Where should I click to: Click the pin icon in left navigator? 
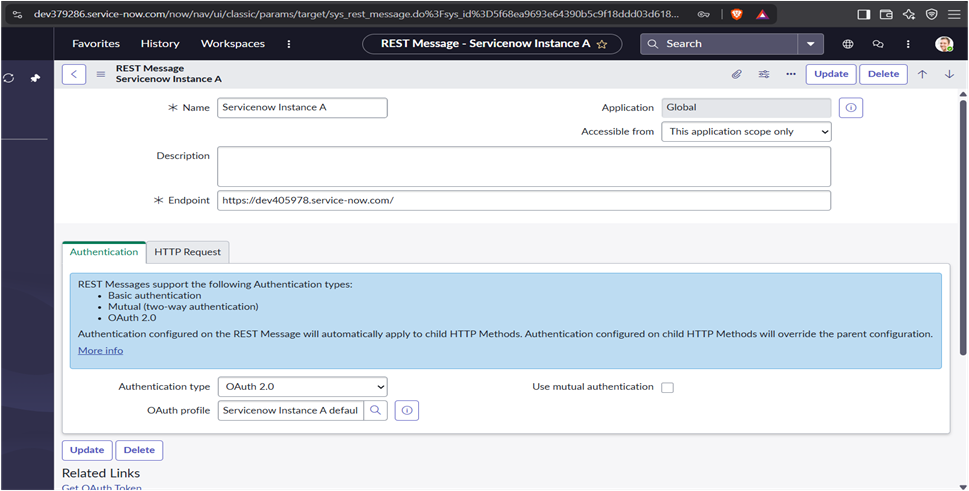click(35, 78)
